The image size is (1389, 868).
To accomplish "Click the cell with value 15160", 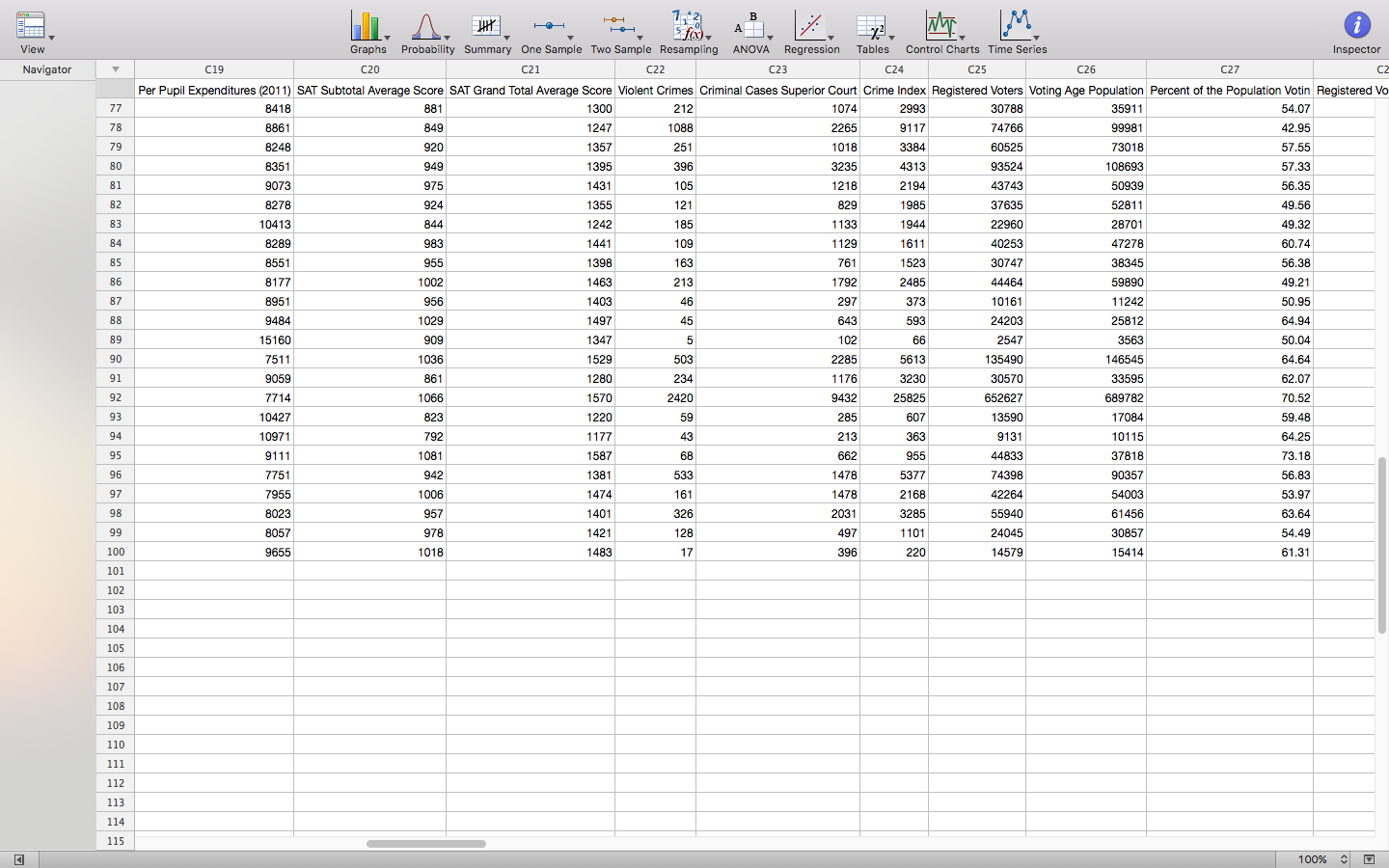I will [214, 339].
